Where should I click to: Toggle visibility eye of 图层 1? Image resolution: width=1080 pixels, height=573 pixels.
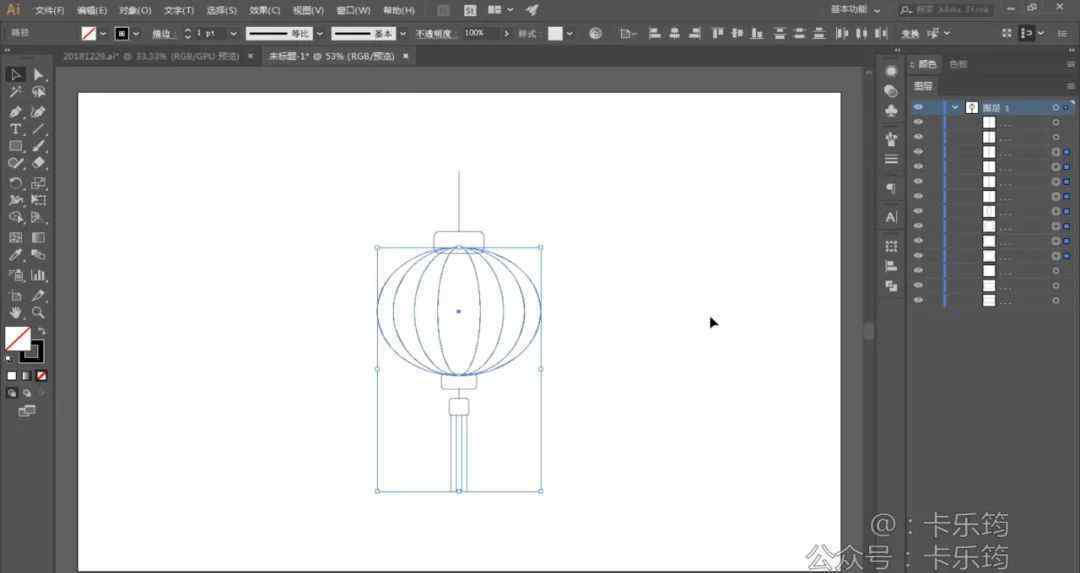click(x=918, y=107)
